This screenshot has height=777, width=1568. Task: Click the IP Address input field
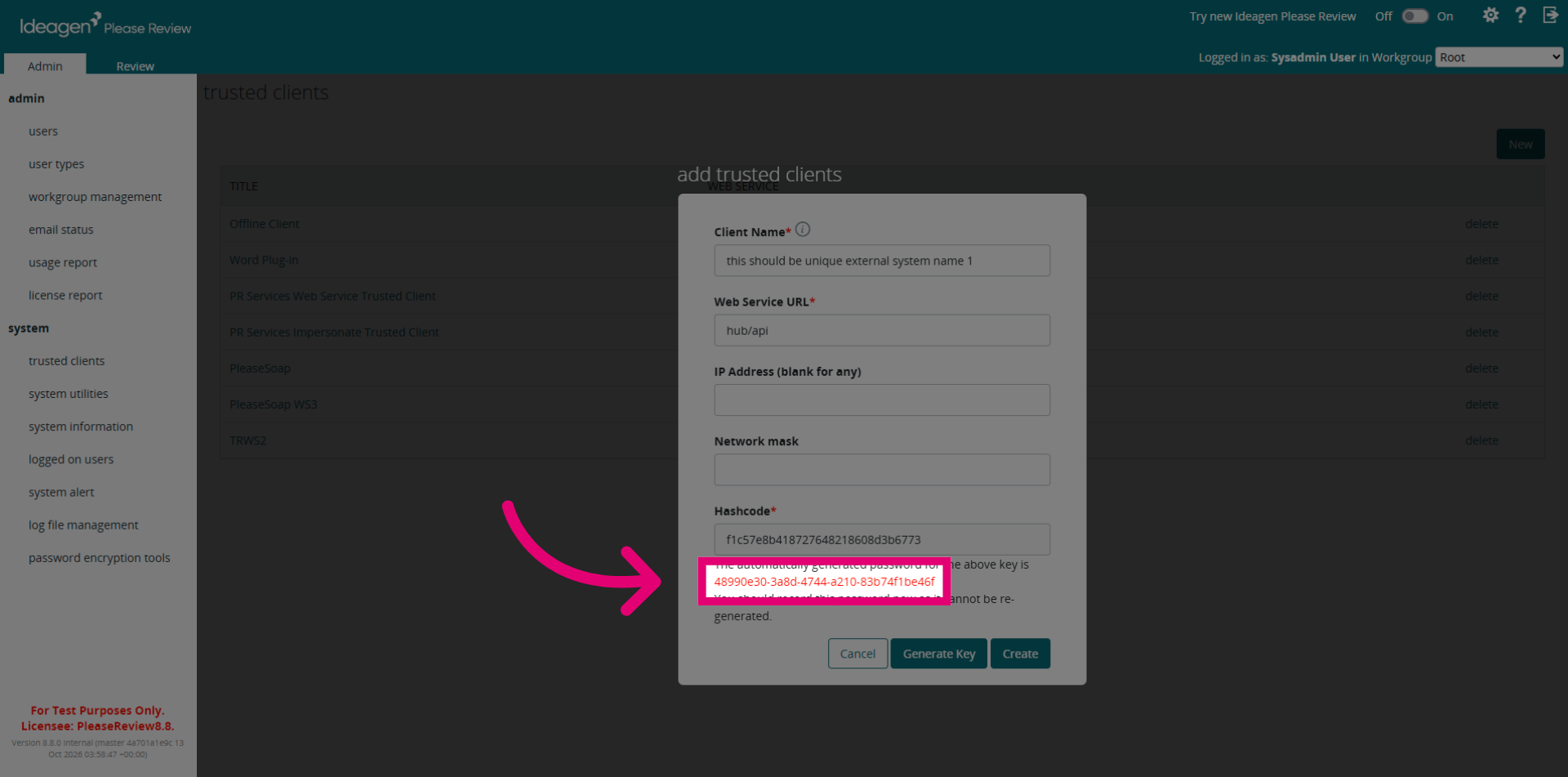pyautogui.click(x=882, y=400)
